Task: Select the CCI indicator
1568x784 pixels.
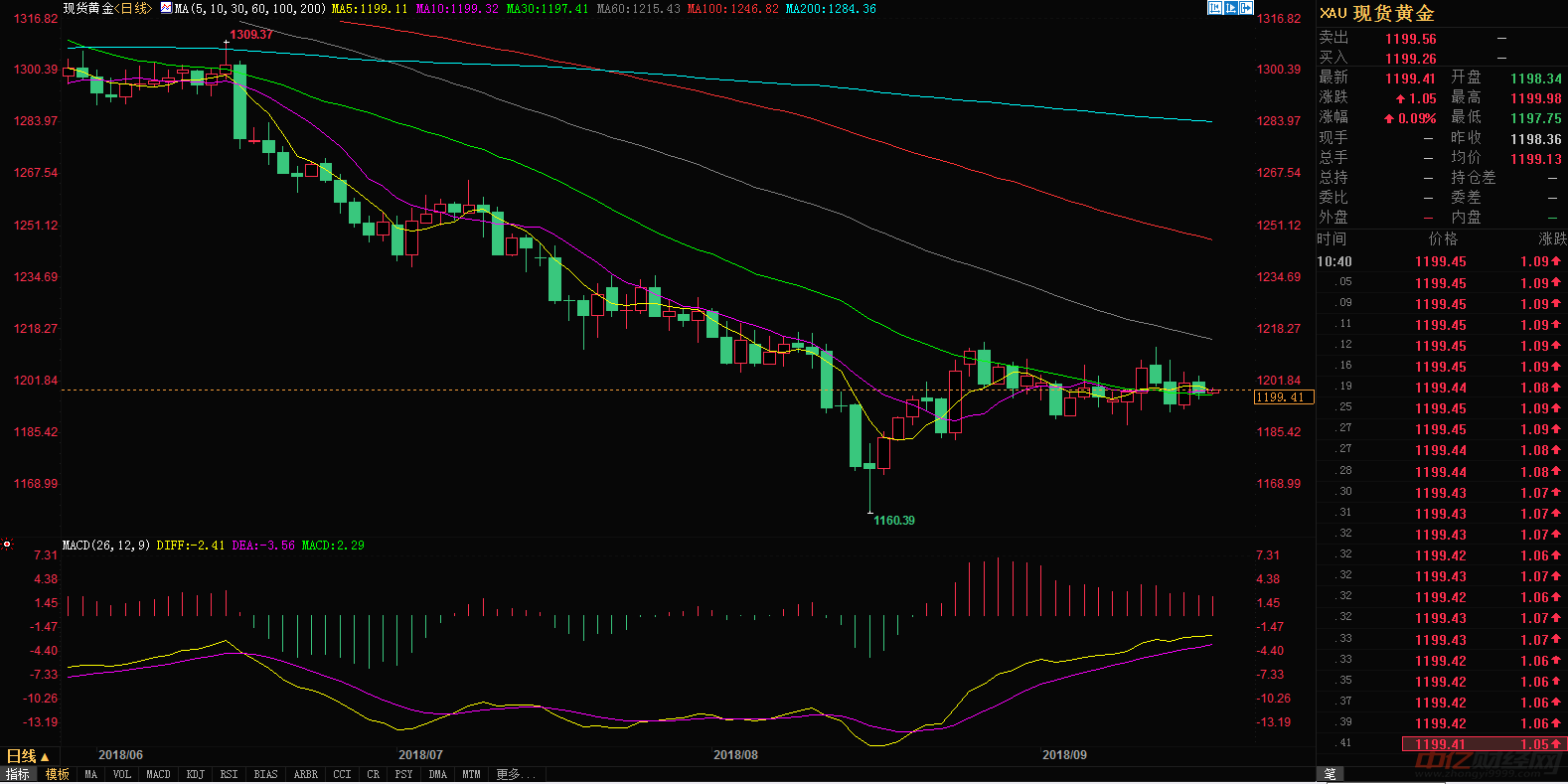Action: coord(342,774)
